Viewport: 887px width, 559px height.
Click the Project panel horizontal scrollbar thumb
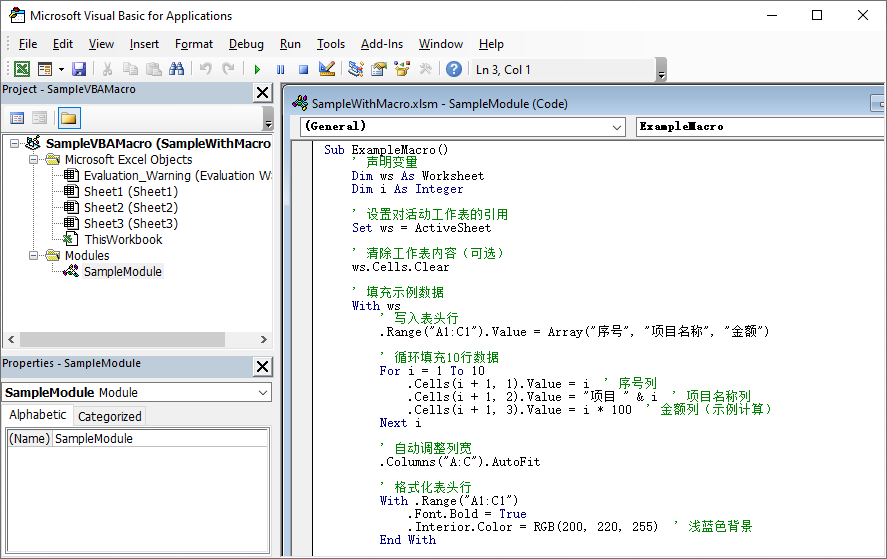click(x=123, y=339)
